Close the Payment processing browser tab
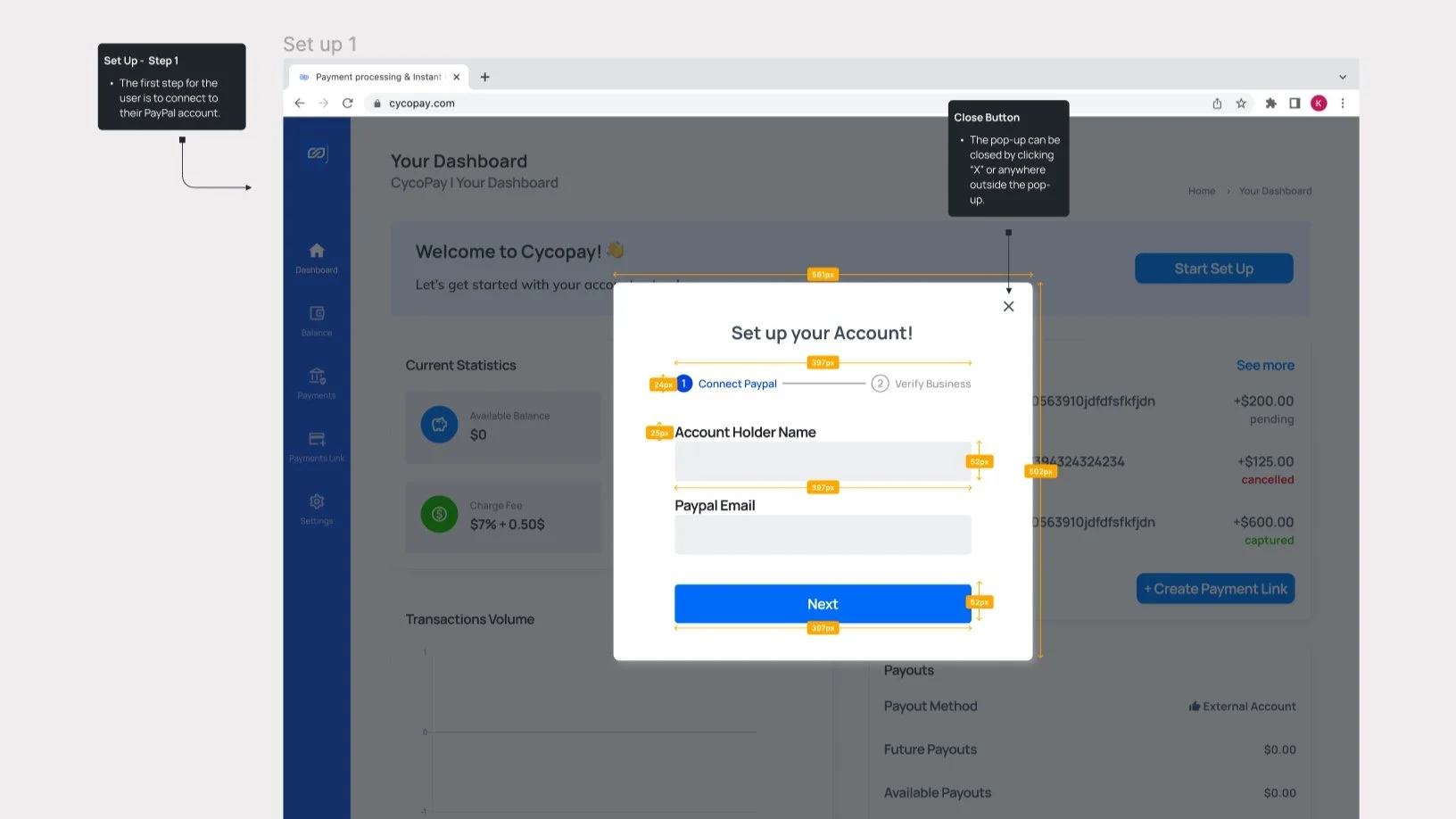The height and width of the screenshot is (819, 1456). click(x=457, y=77)
